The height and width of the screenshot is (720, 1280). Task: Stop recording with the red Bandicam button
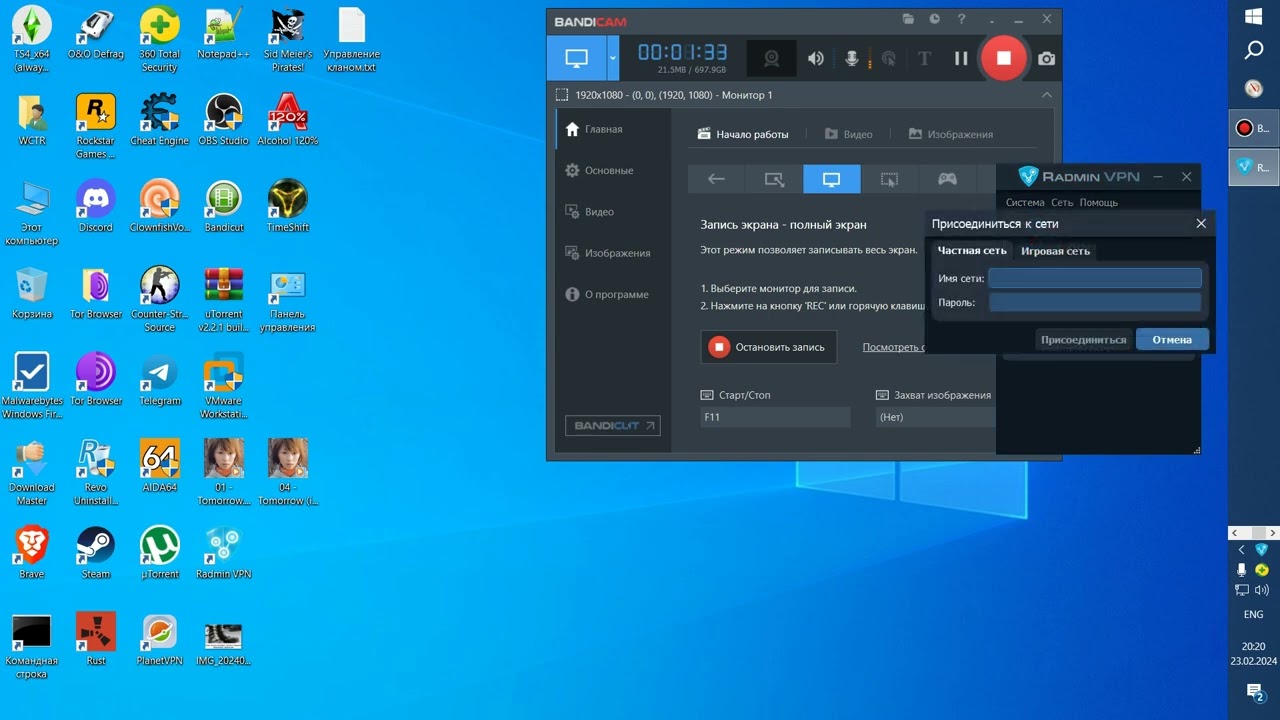tap(1003, 58)
